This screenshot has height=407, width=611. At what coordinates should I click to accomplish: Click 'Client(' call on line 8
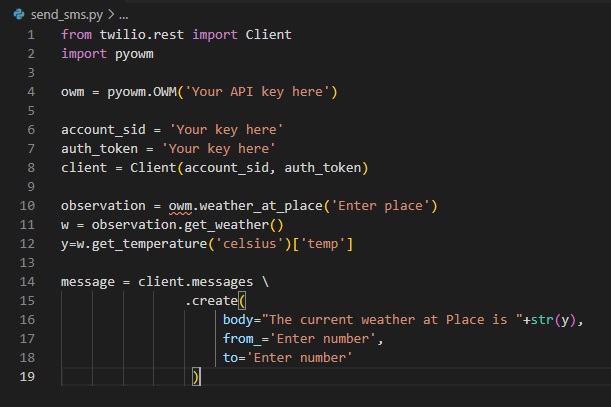tap(157, 168)
